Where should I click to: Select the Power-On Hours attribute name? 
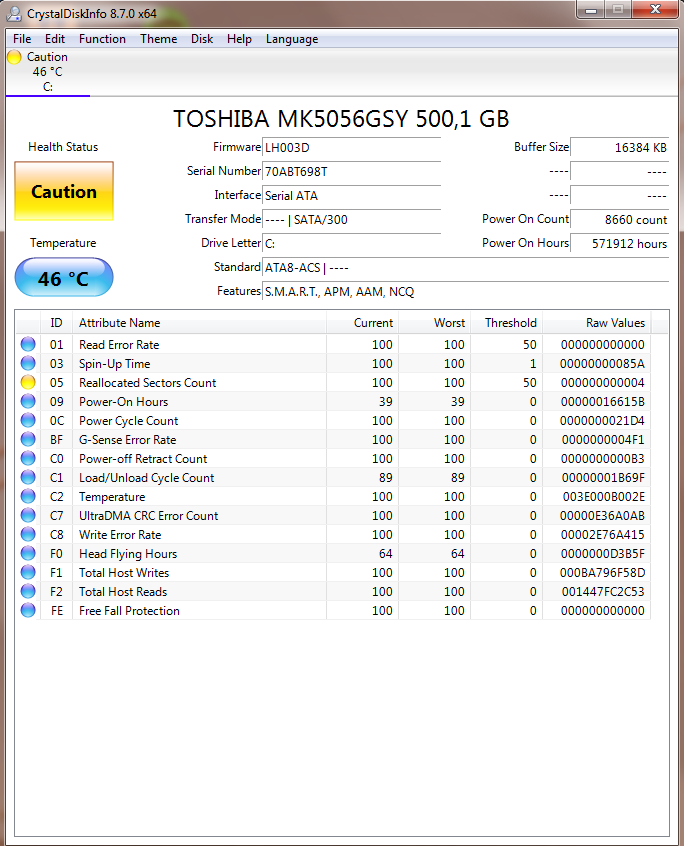coord(124,402)
